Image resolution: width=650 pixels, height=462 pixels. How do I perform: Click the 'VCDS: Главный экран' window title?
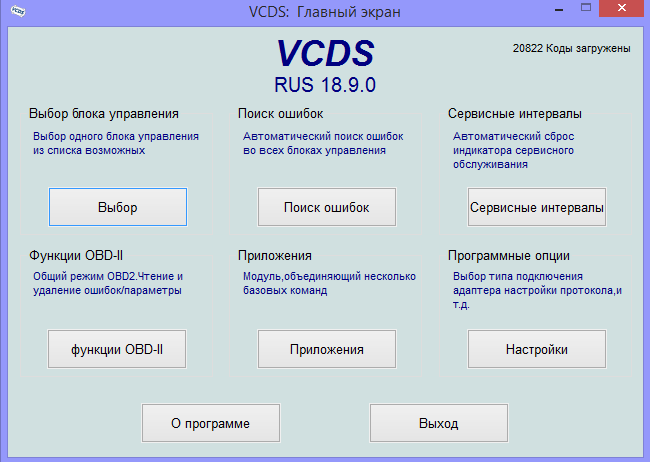click(325, 12)
